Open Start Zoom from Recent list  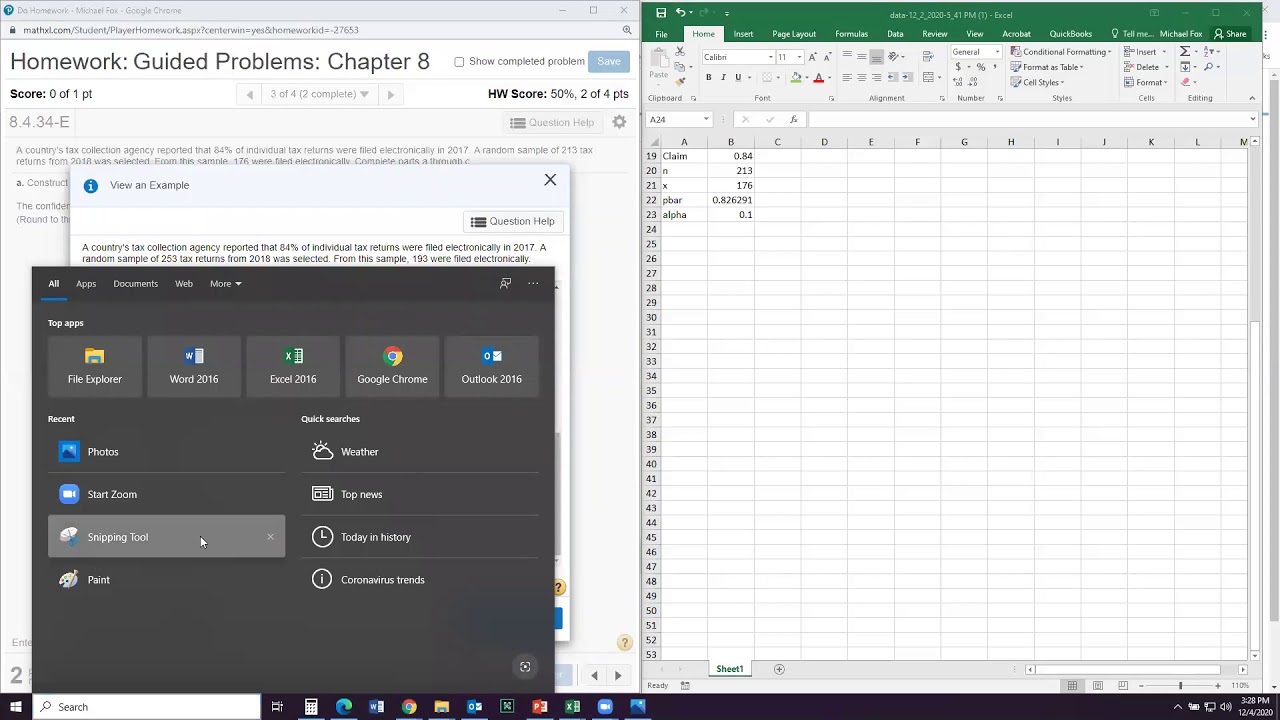point(166,494)
